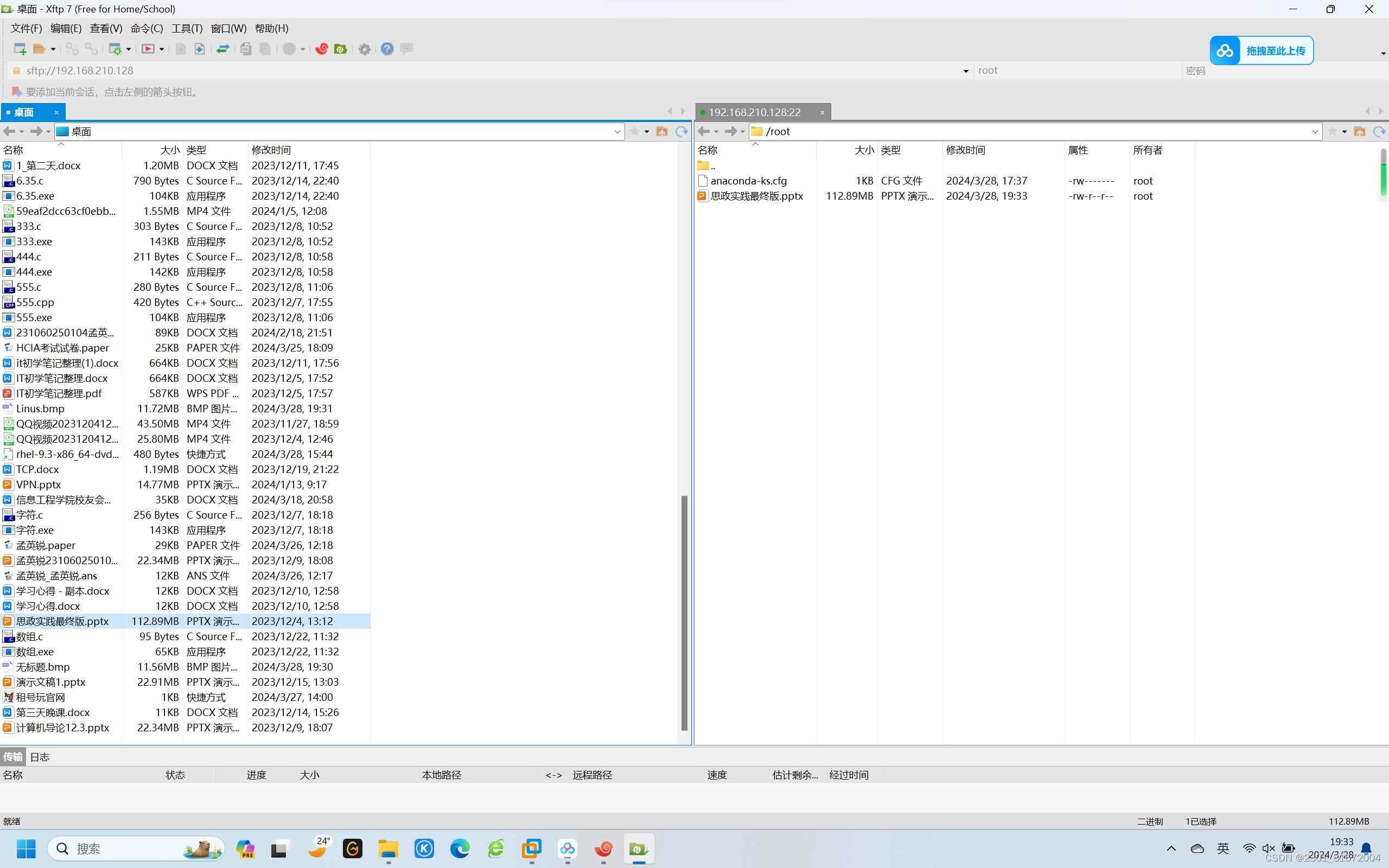Refresh the remote /root panel

pos(1379,131)
